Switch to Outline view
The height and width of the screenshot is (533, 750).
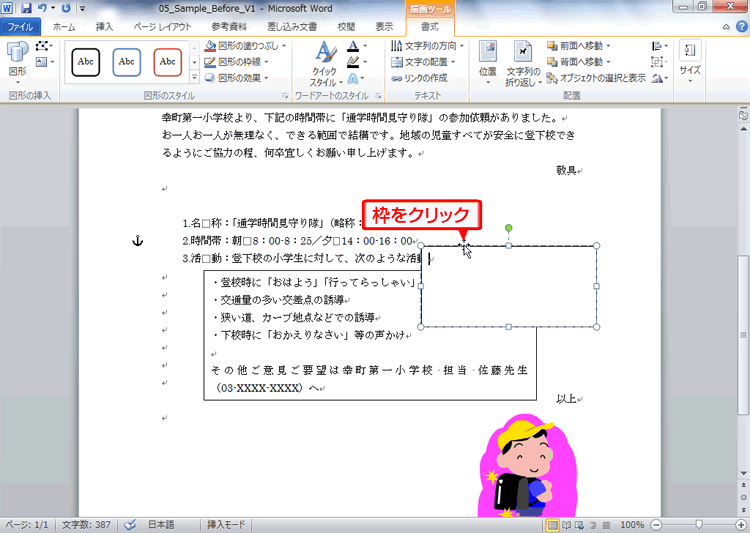pyautogui.click(x=593, y=525)
